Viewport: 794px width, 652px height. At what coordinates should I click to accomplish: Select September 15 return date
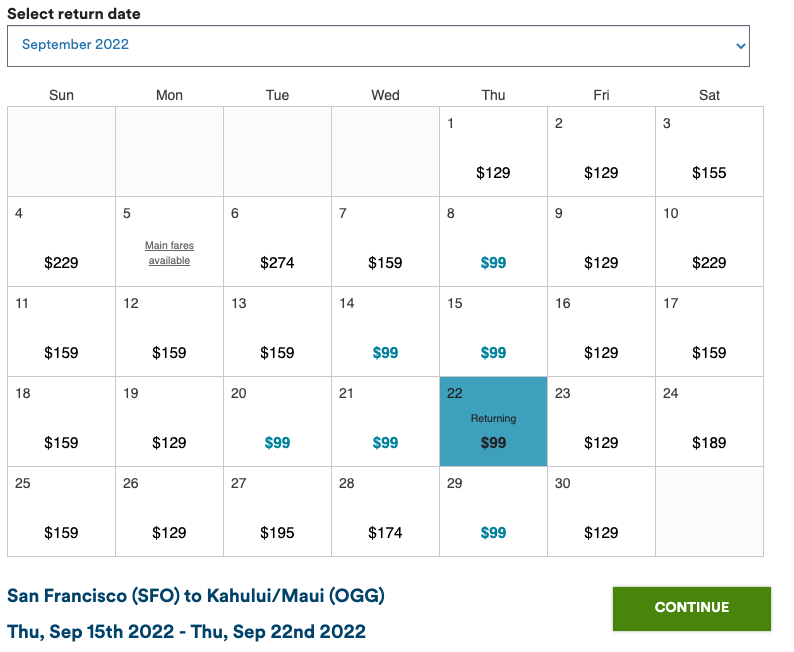point(493,332)
